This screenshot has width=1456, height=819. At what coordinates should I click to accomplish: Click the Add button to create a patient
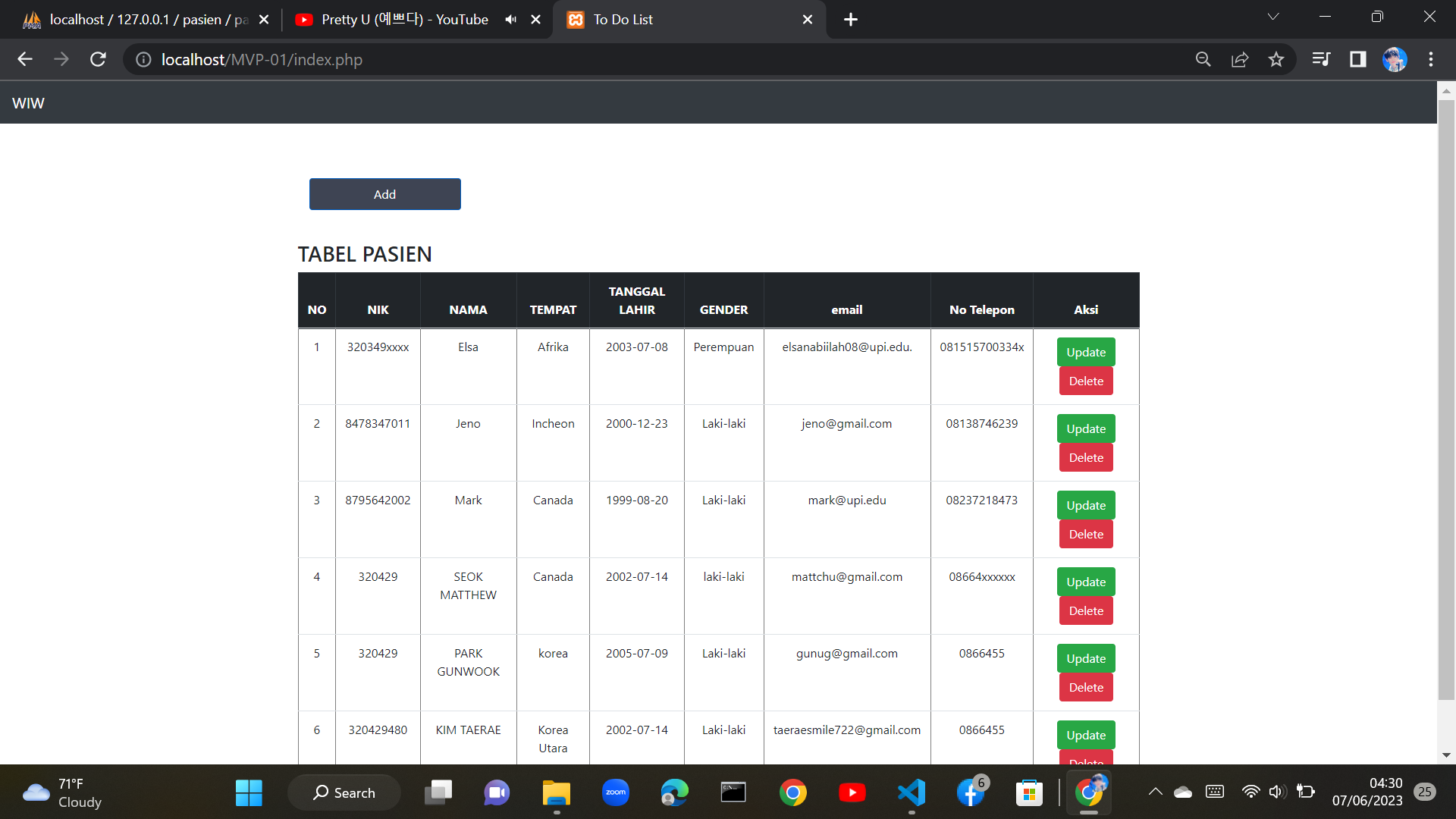pos(384,194)
